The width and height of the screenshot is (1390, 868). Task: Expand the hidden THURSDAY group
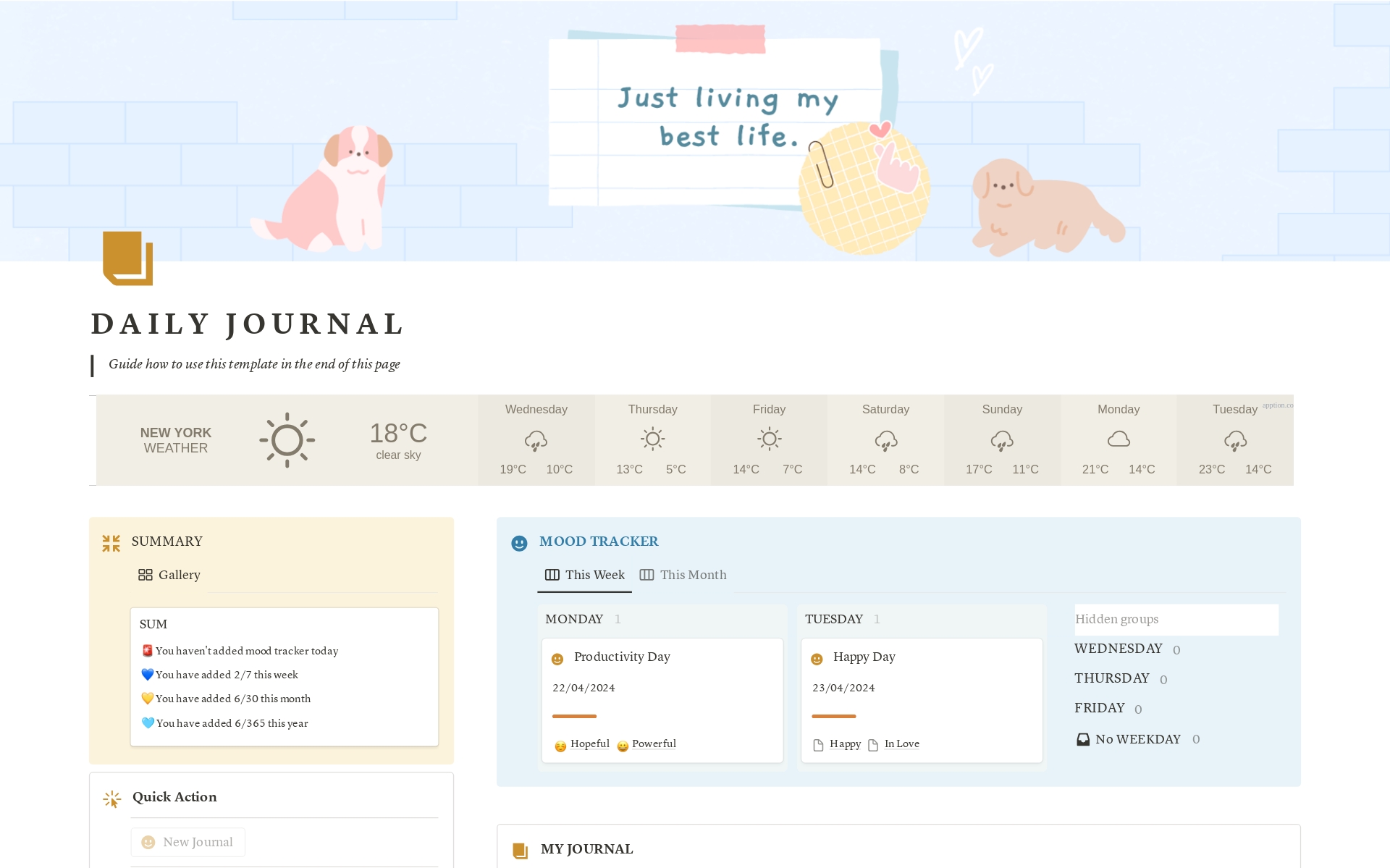click(x=1111, y=678)
